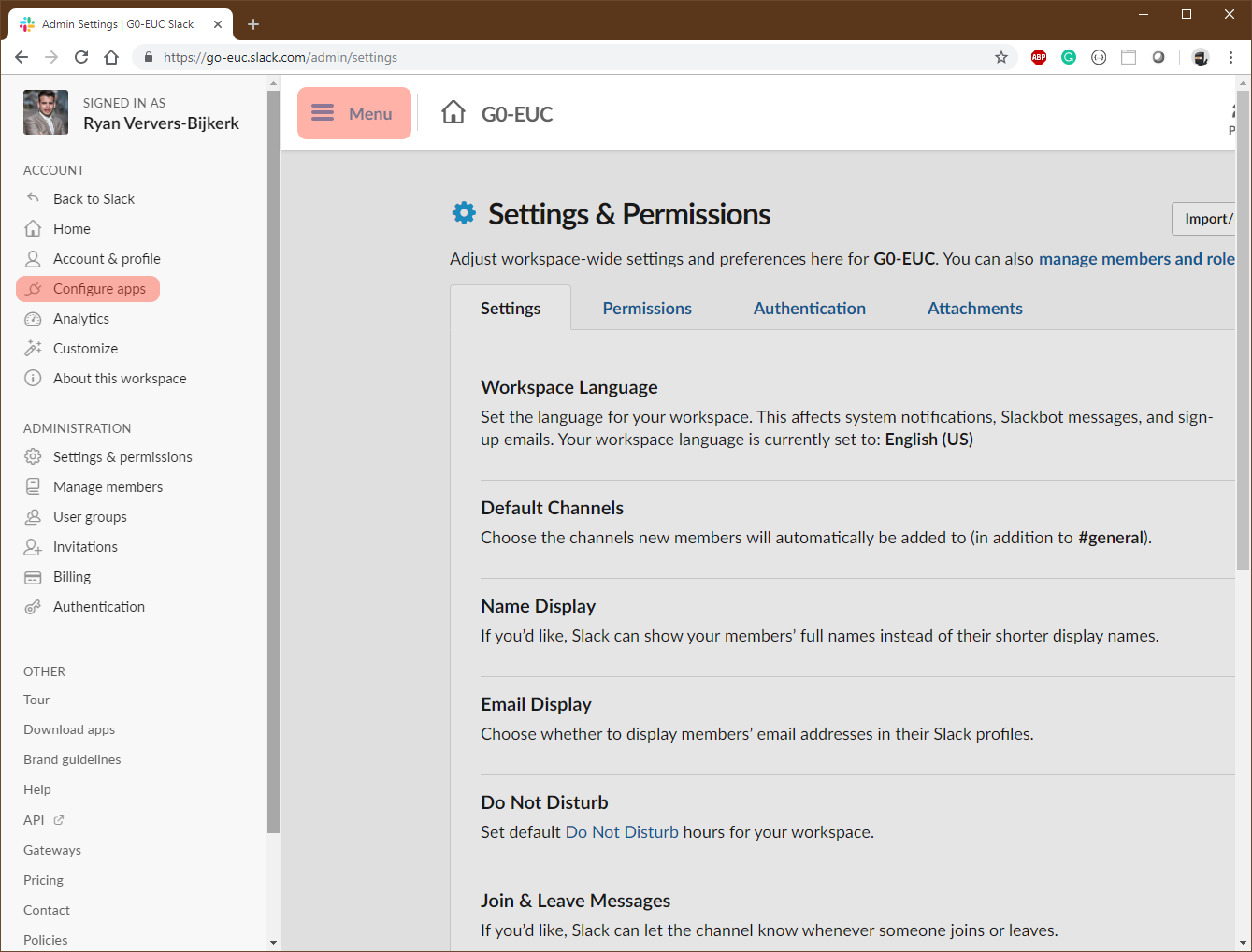Open the Help link in sidebar

pyautogui.click(x=37, y=789)
